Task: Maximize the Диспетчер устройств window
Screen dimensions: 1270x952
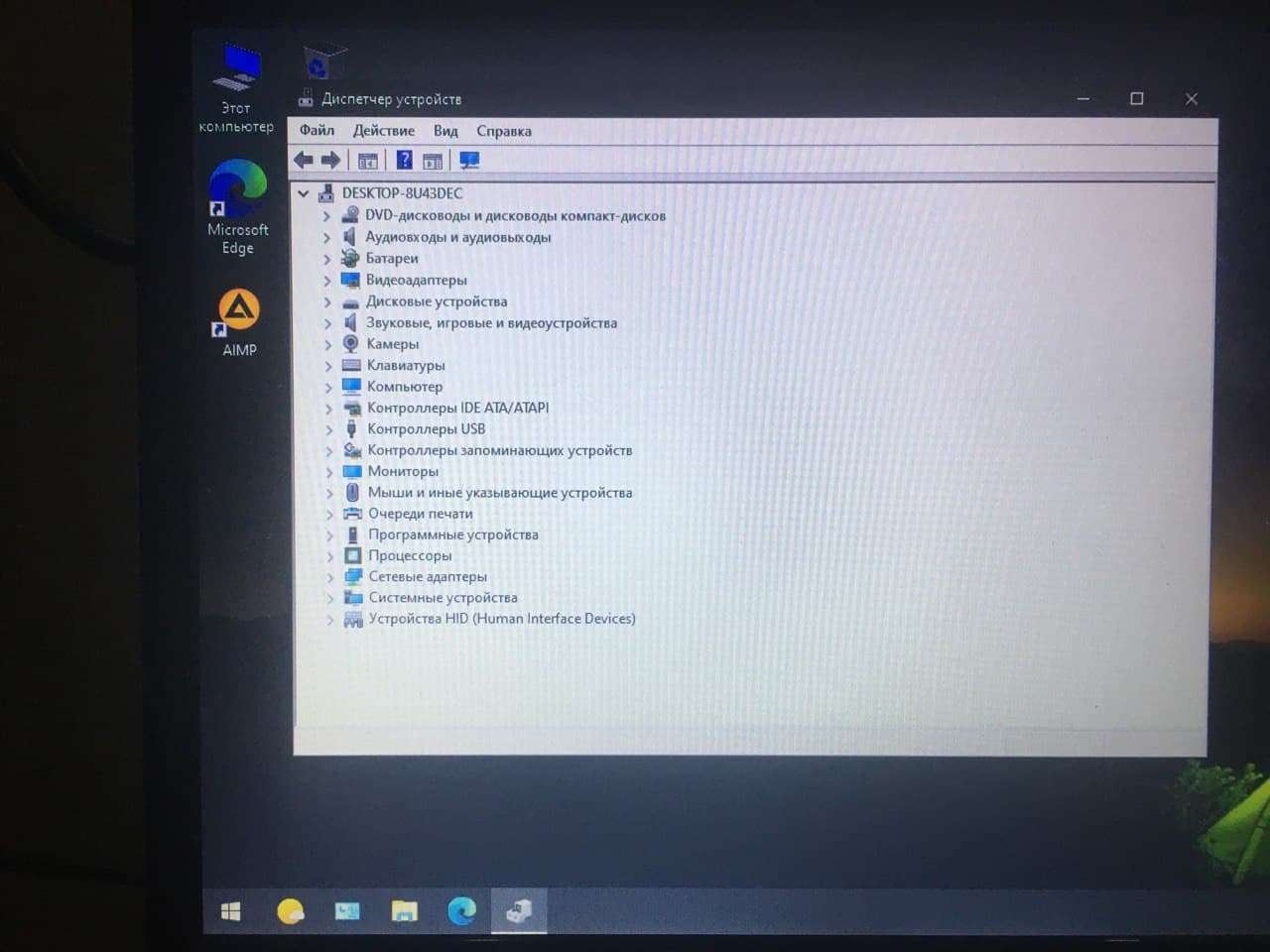Action: [1137, 99]
